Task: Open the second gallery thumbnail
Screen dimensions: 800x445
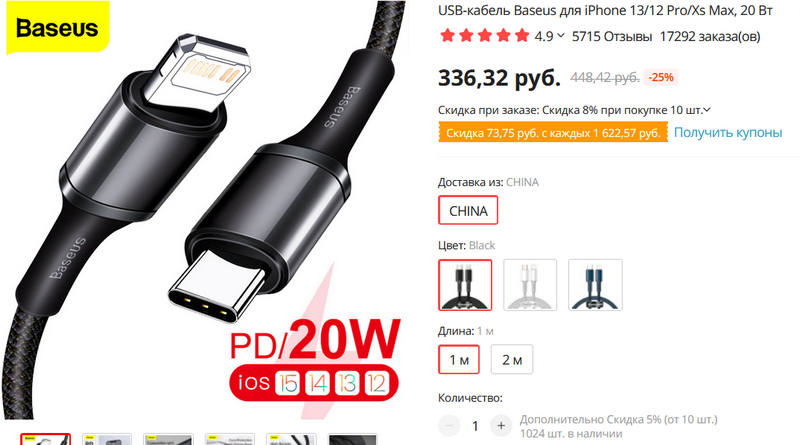Action: [107, 439]
